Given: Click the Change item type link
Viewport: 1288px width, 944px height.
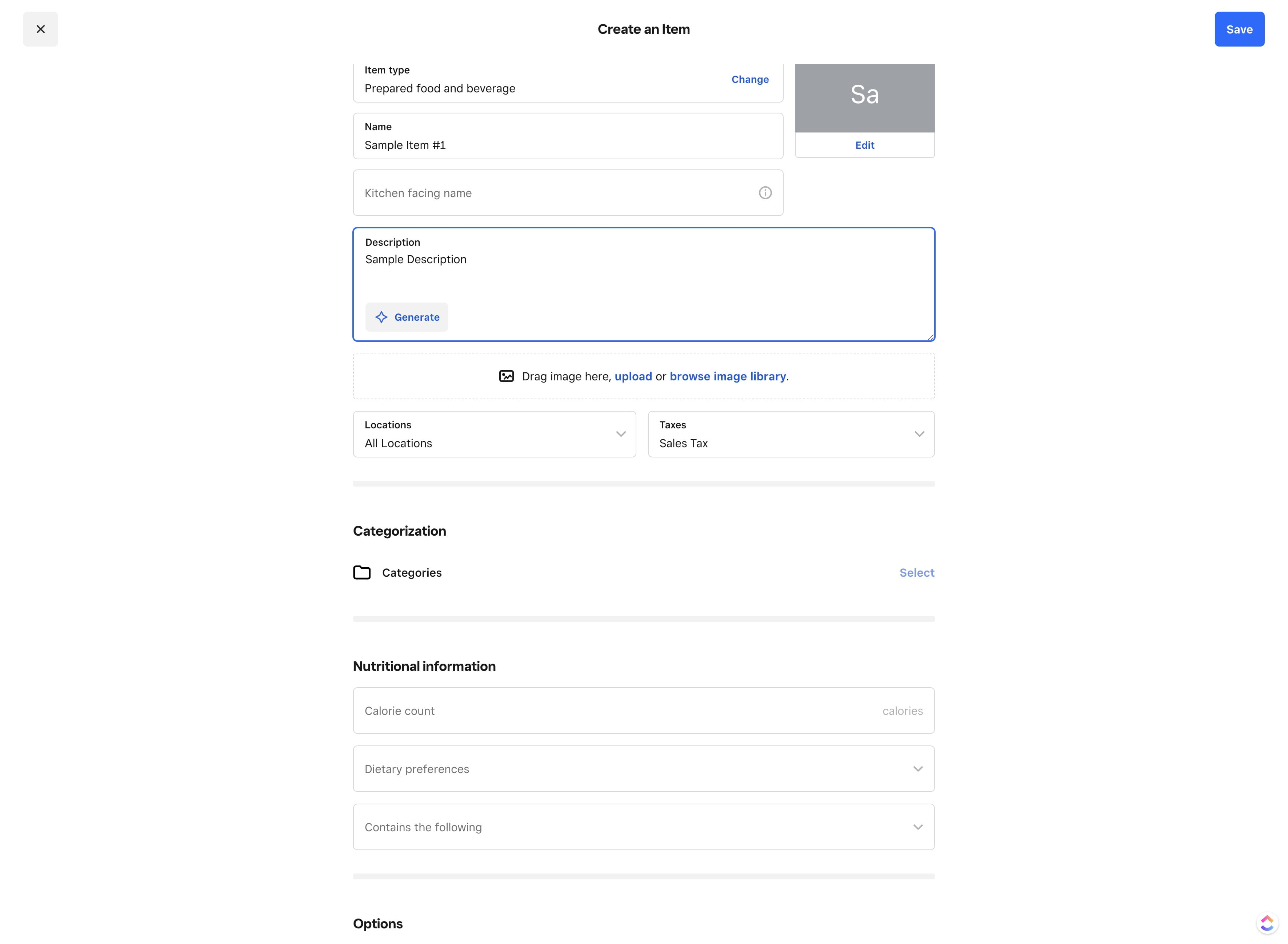Looking at the screenshot, I should click(750, 79).
